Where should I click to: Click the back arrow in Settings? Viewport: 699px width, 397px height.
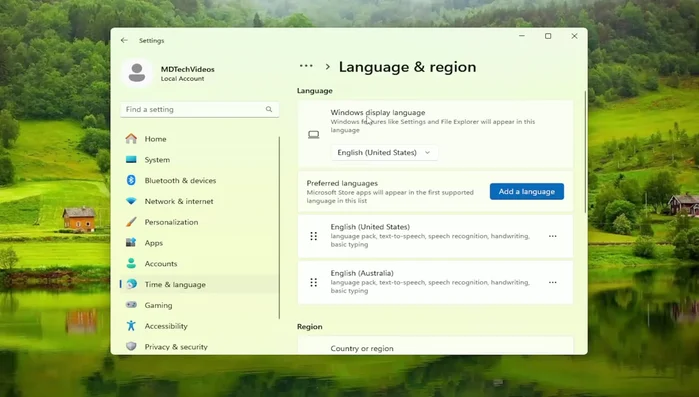pos(124,40)
